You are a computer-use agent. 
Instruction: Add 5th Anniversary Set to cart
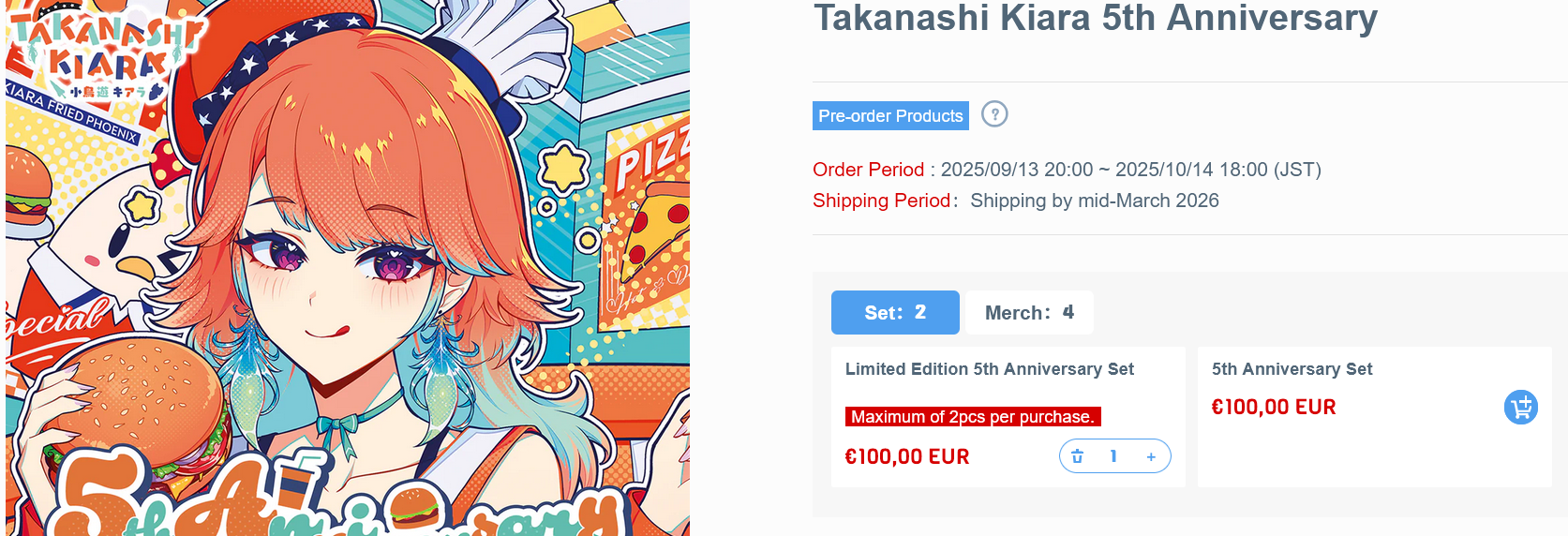[1521, 408]
